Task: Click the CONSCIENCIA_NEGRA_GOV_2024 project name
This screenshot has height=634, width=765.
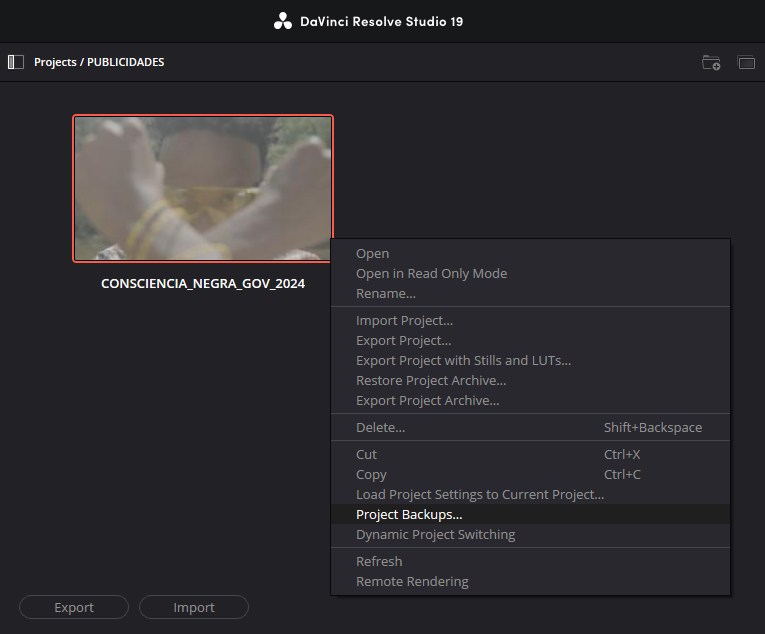Action: [x=203, y=284]
